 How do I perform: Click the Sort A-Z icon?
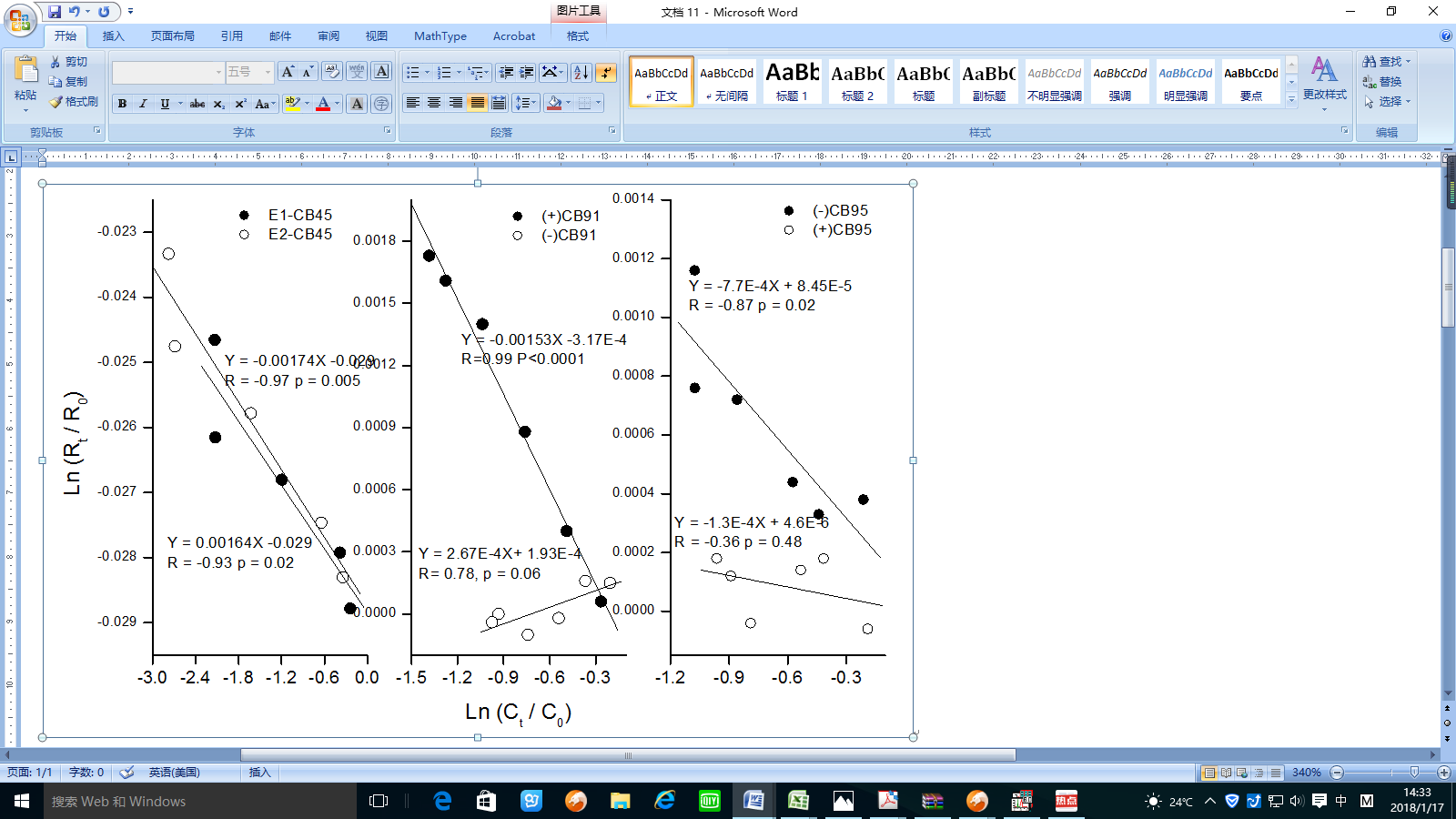coord(581,73)
